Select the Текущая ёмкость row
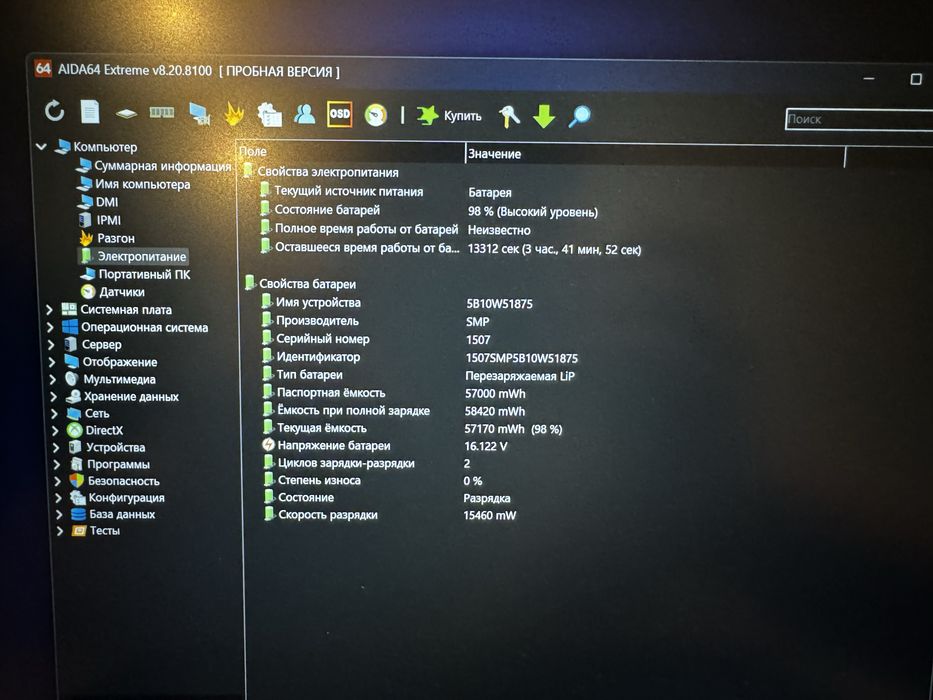Image resolution: width=933 pixels, height=700 pixels. coord(321,428)
